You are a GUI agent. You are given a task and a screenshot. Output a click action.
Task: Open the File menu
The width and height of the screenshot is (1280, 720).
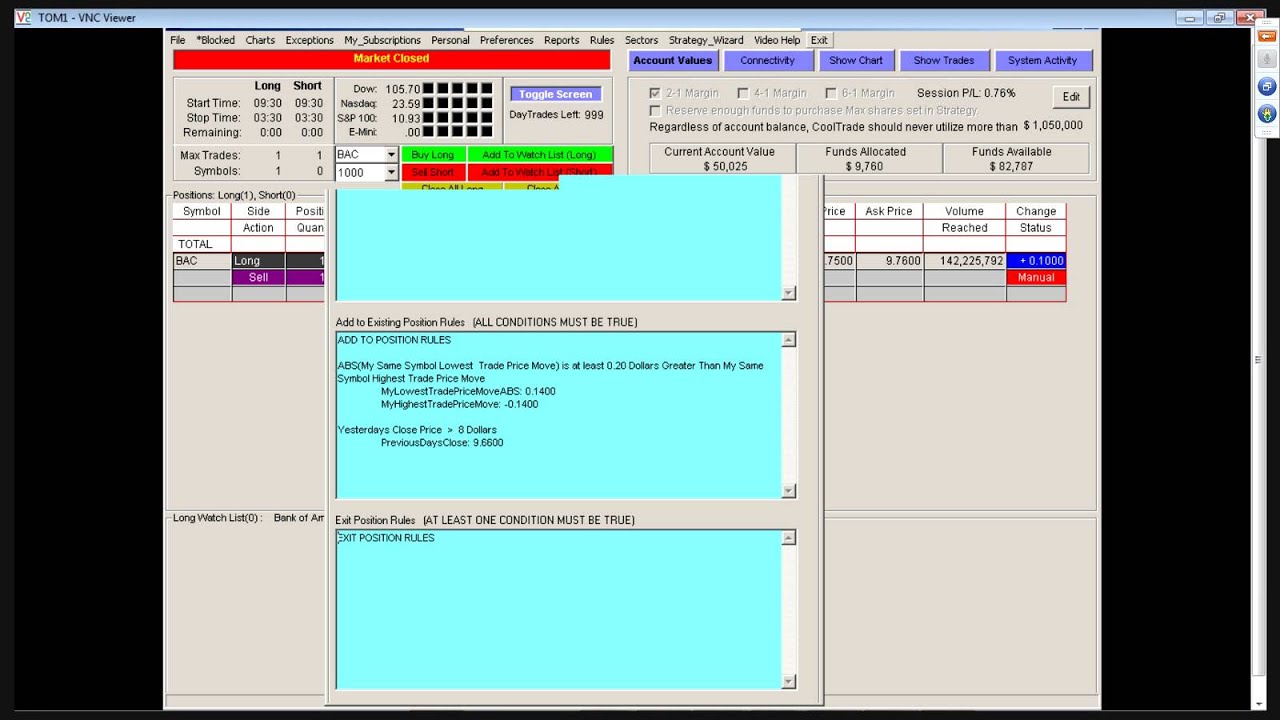coord(177,40)
